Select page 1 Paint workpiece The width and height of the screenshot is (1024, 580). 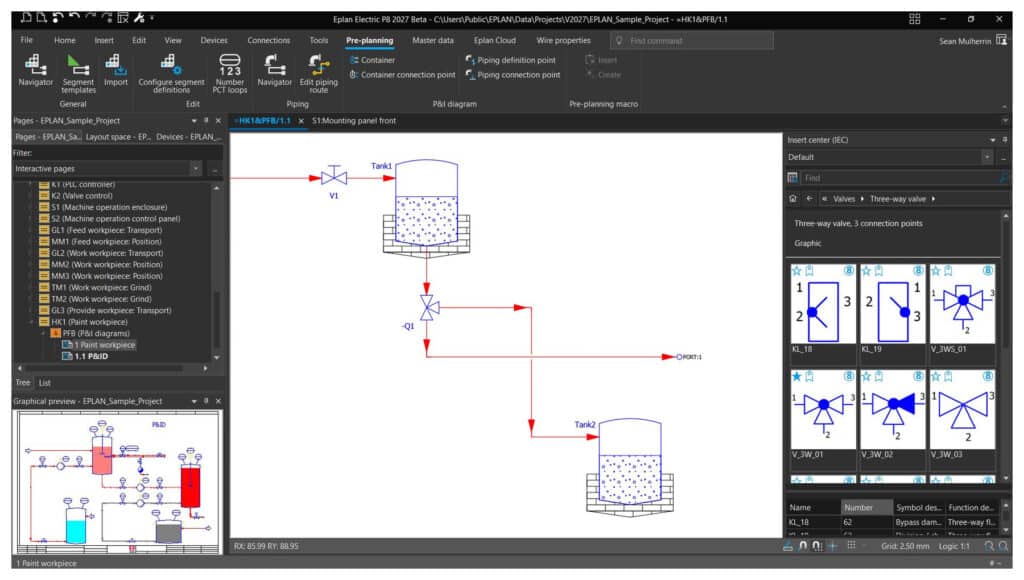click(x=104, y=345)
